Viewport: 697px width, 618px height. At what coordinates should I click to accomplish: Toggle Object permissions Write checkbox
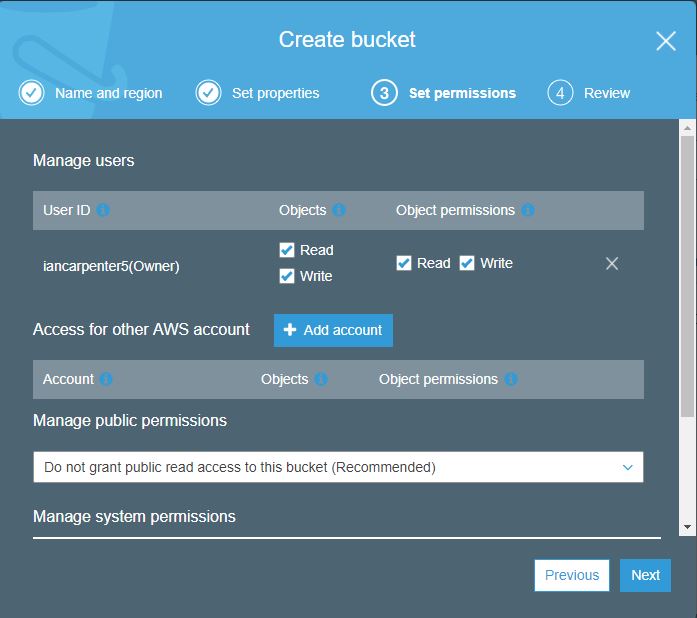[467, 263]
